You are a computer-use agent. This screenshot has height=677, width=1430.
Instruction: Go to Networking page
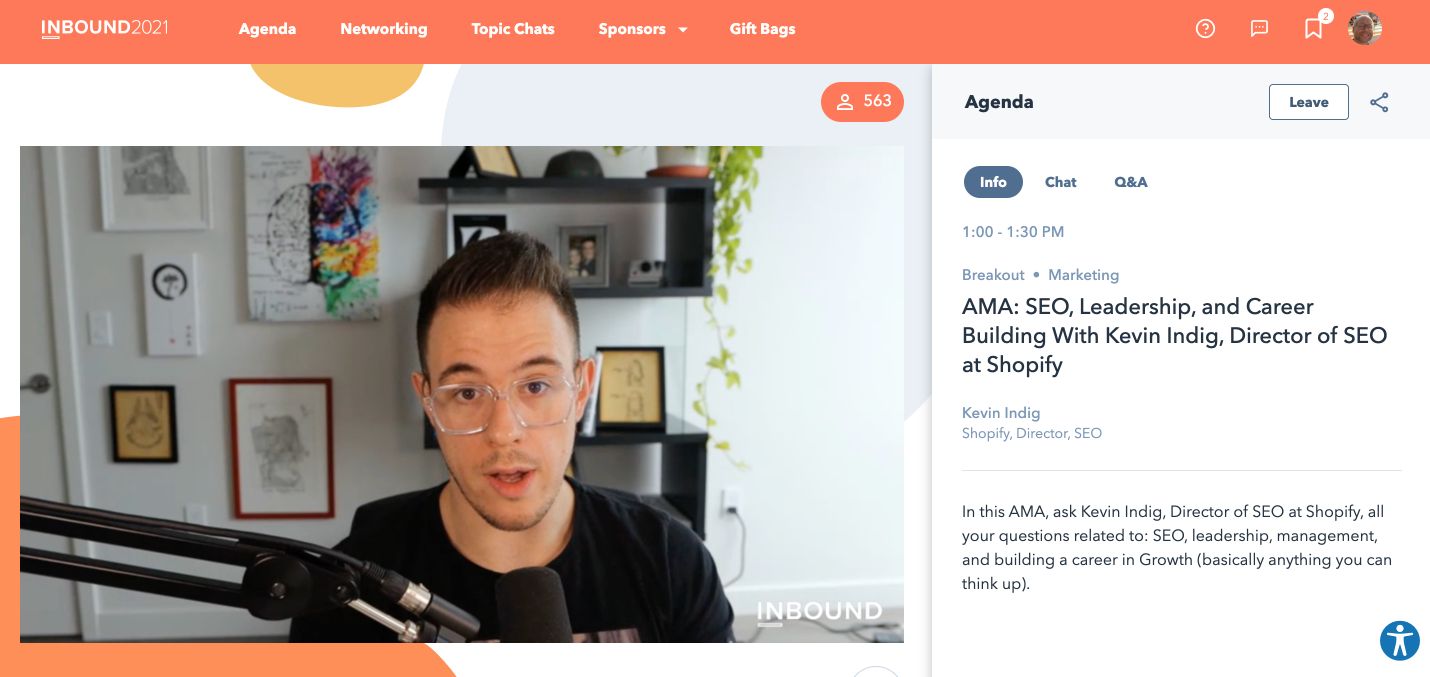384,29
